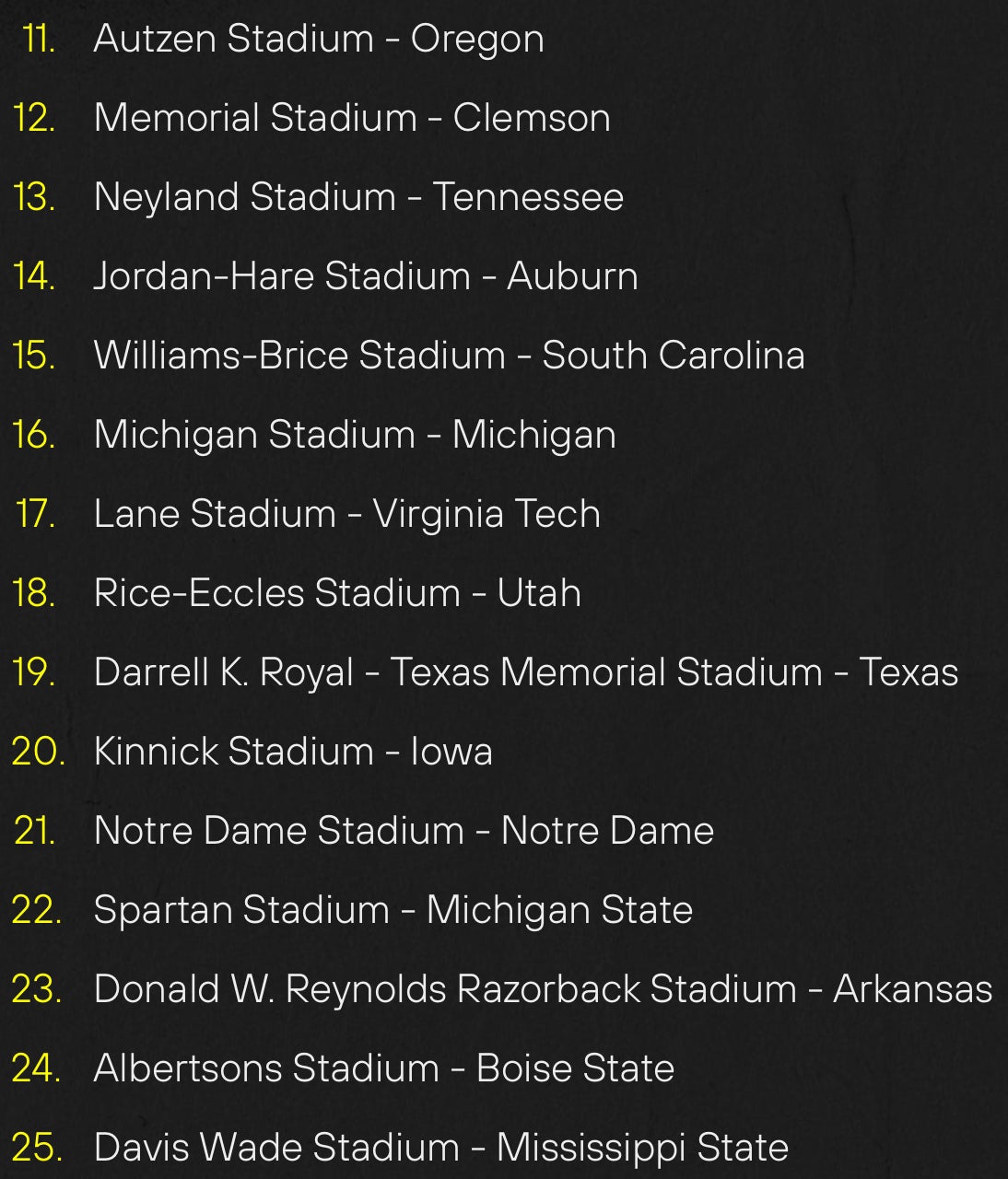Select Michigan Stadium - Michigan list item

click(x=354, y=435)
